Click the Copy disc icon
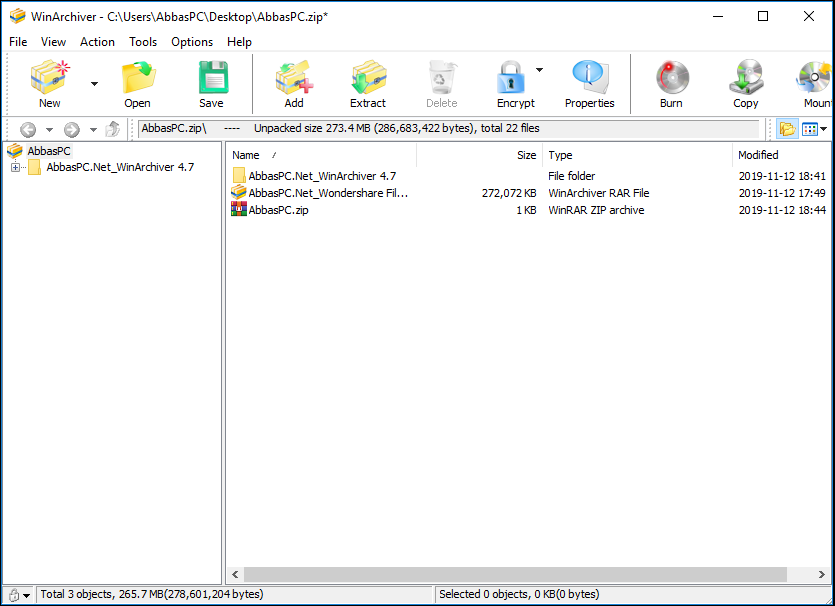Viewport: 835px width, 606px height. [x=746, y=77]
